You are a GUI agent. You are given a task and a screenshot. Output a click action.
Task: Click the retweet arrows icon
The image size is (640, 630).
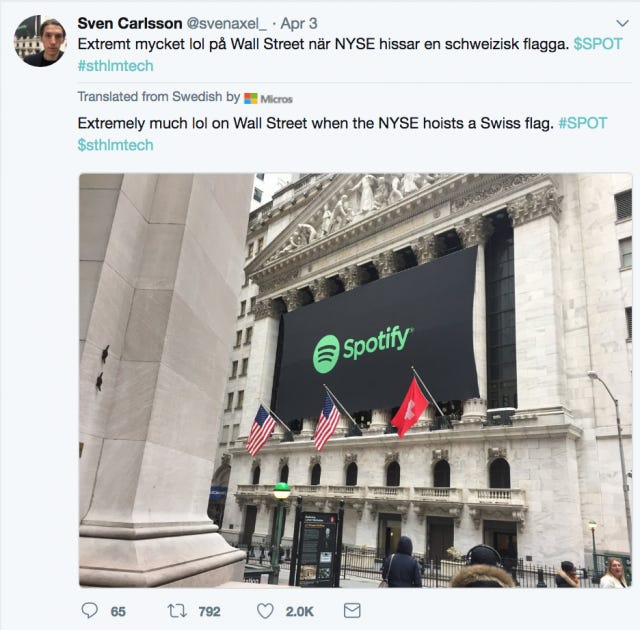(177, 611)
